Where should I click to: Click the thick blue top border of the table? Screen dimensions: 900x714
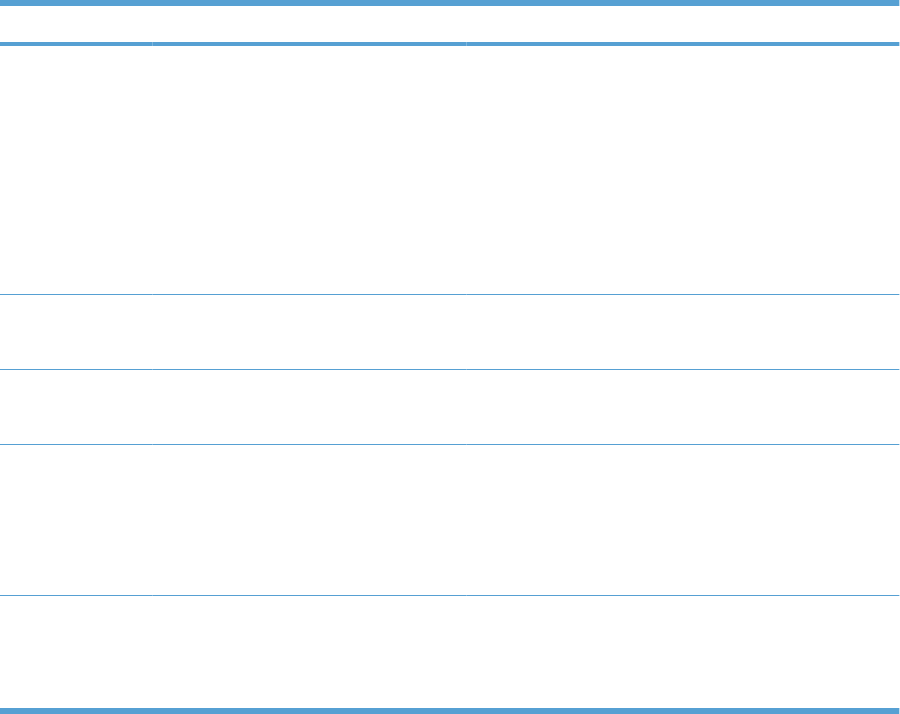coord(450,3)
